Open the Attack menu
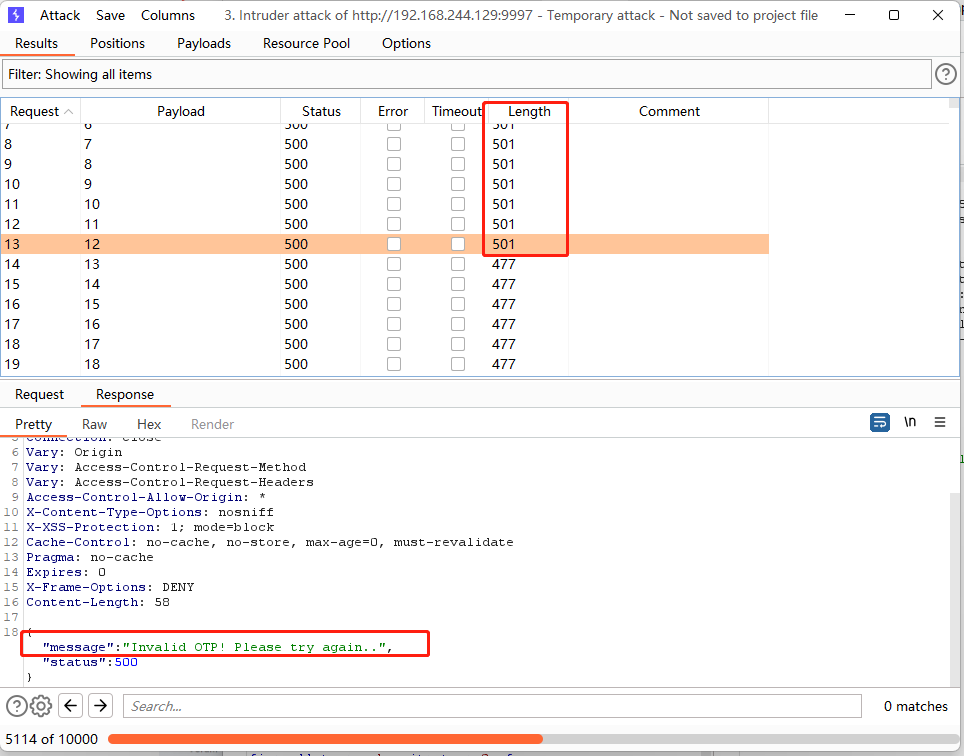 click(x=60, y=15)
